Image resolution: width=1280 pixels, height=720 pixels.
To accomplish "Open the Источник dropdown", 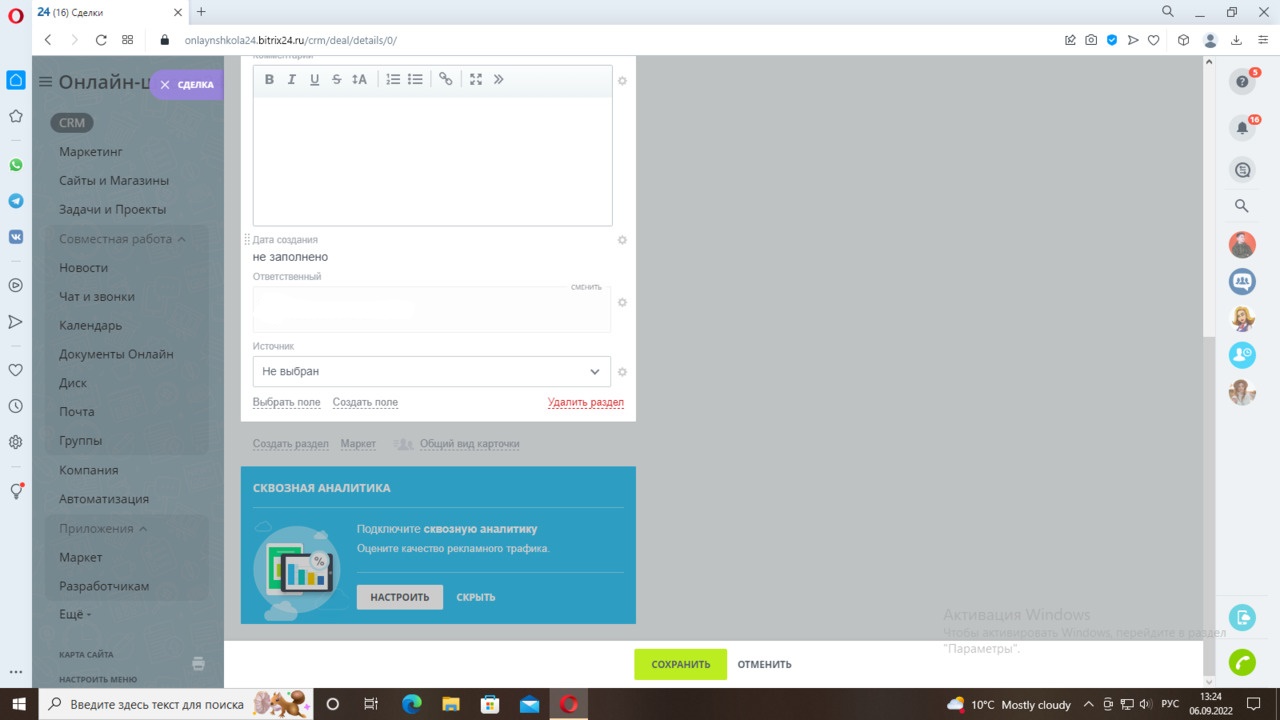I will (x=432, y=371).
